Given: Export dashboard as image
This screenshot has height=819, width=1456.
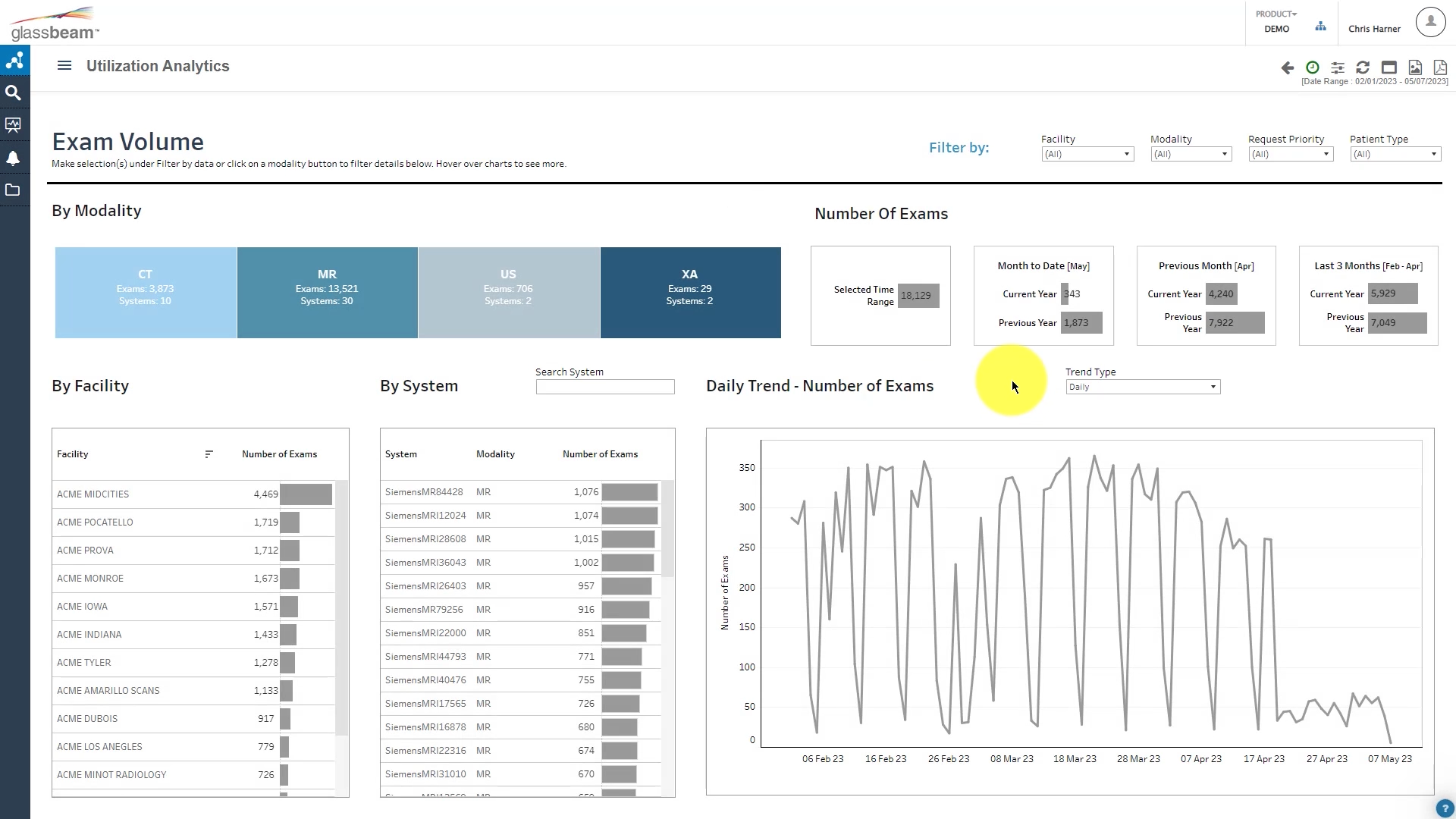Looking at the screenshot, I should tap(1415, 67).
